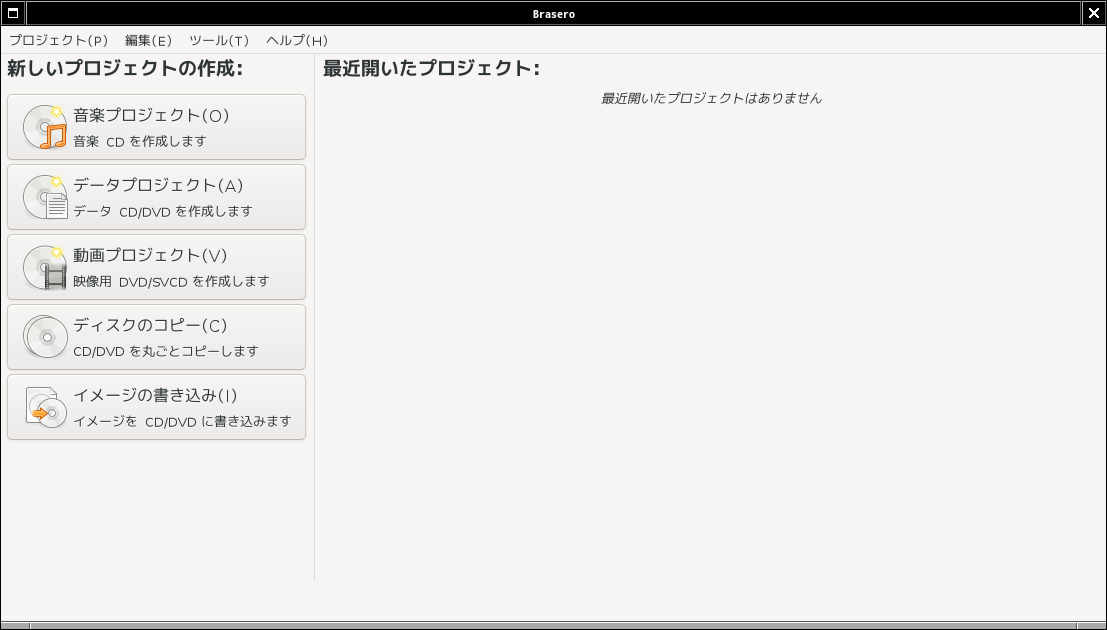The image size is (1107, 630).
Task: Choose イメージの書き込み(I) to burn an image
Action: [x=157, y=407]
